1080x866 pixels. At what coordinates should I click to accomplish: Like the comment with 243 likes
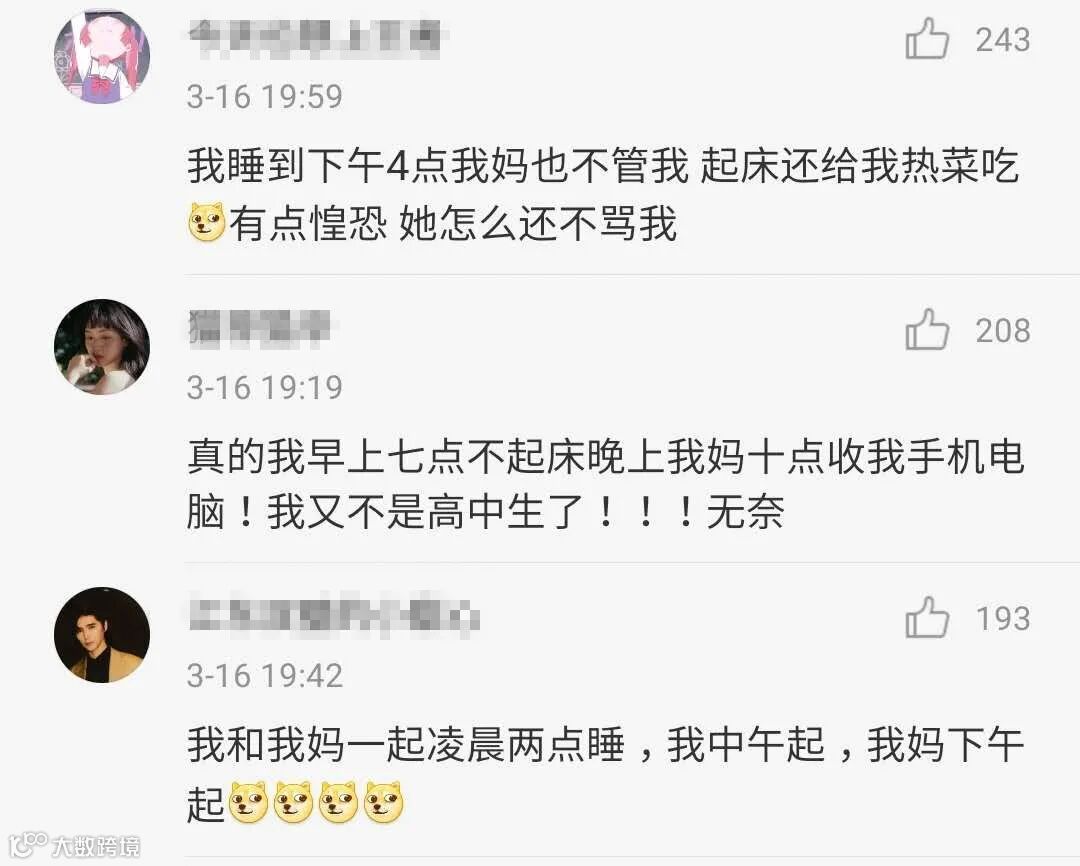click(927, 39)
